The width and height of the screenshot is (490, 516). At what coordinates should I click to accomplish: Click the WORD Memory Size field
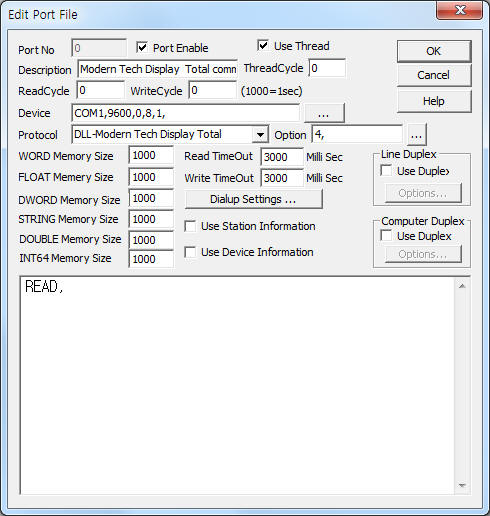pyautogui.click(x=151, y=155)
